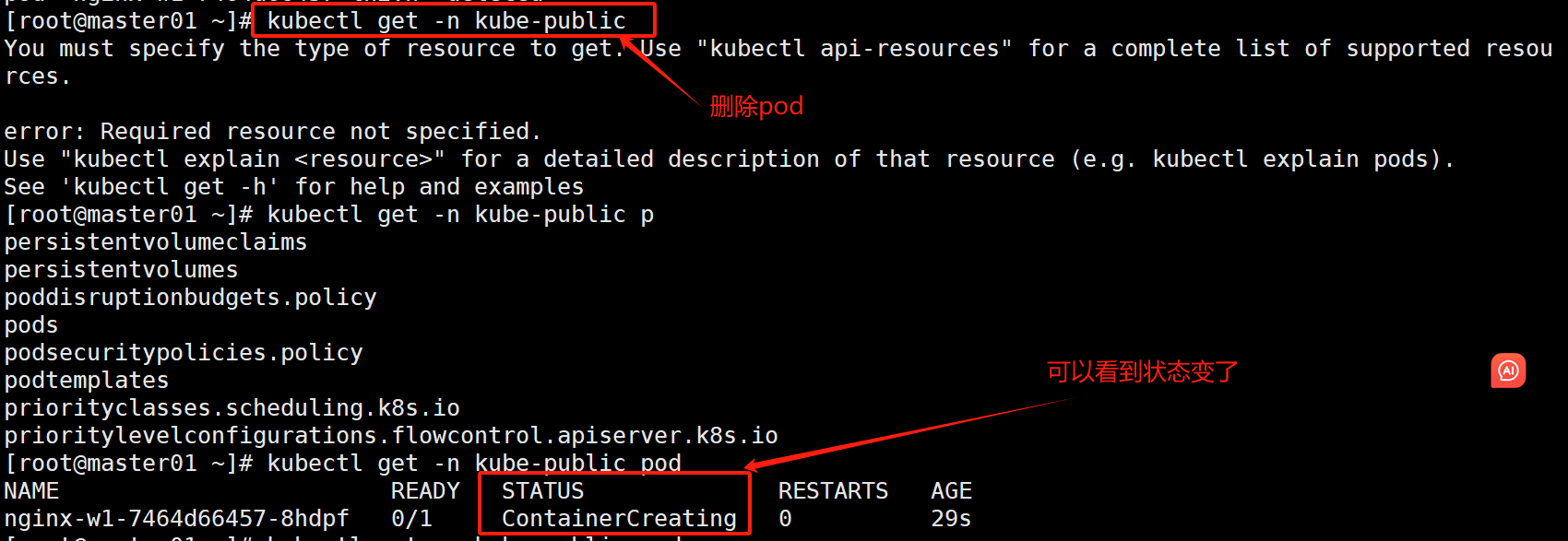Click the 'podtemplates' completion entry

pyautogui.click(x=87, y=381)
